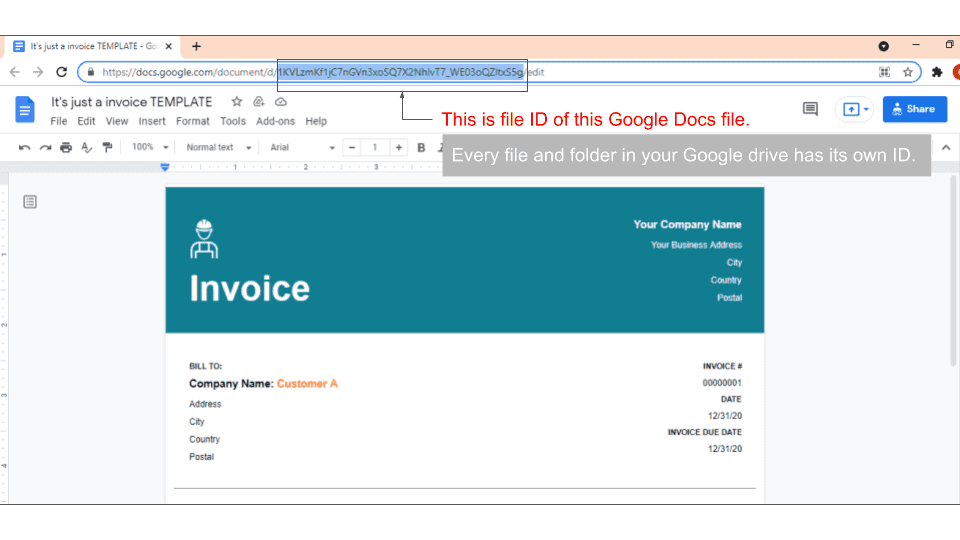
Task: Star the document next to its title
Action: (x=237, y=102)
